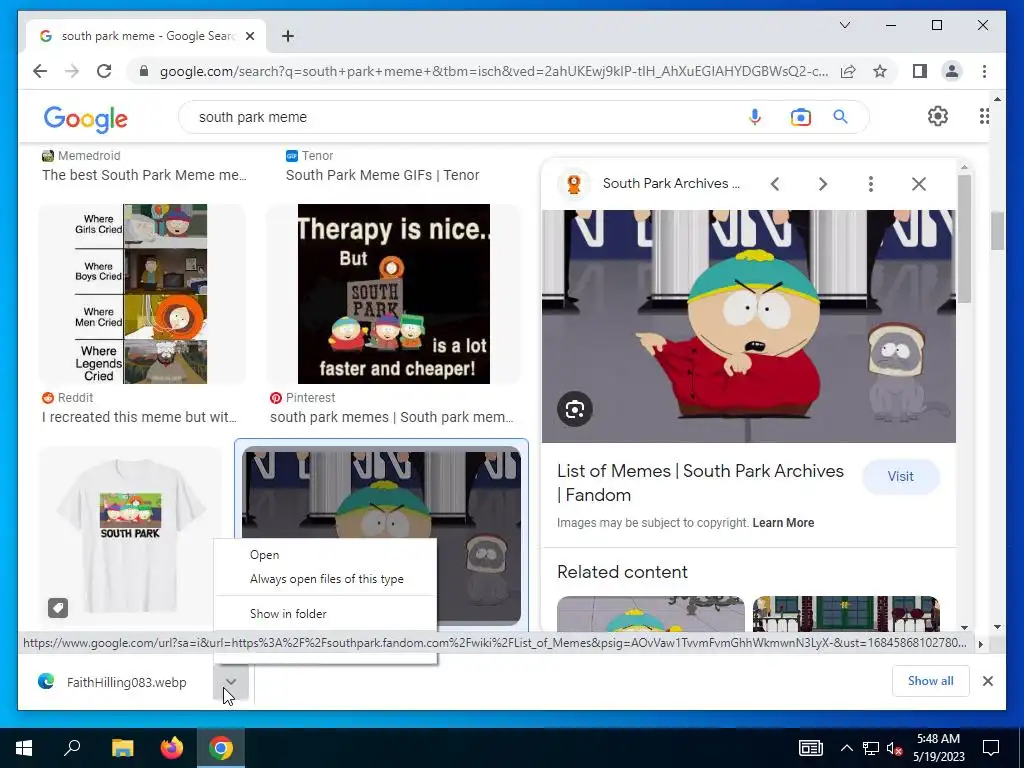The width and height of the screenshot is (1024, 768).
Task: Close the image preview panel
Action: click(x=919, y=184)
